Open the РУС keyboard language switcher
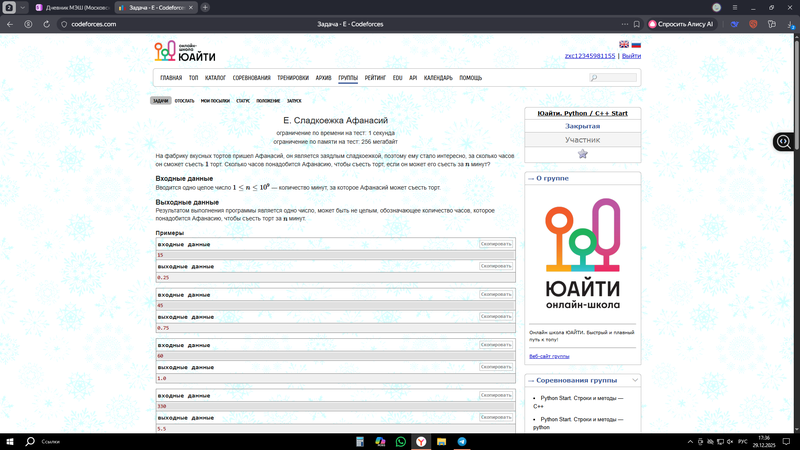The height and width of the screenshot is (450, 800). point(742,441)
